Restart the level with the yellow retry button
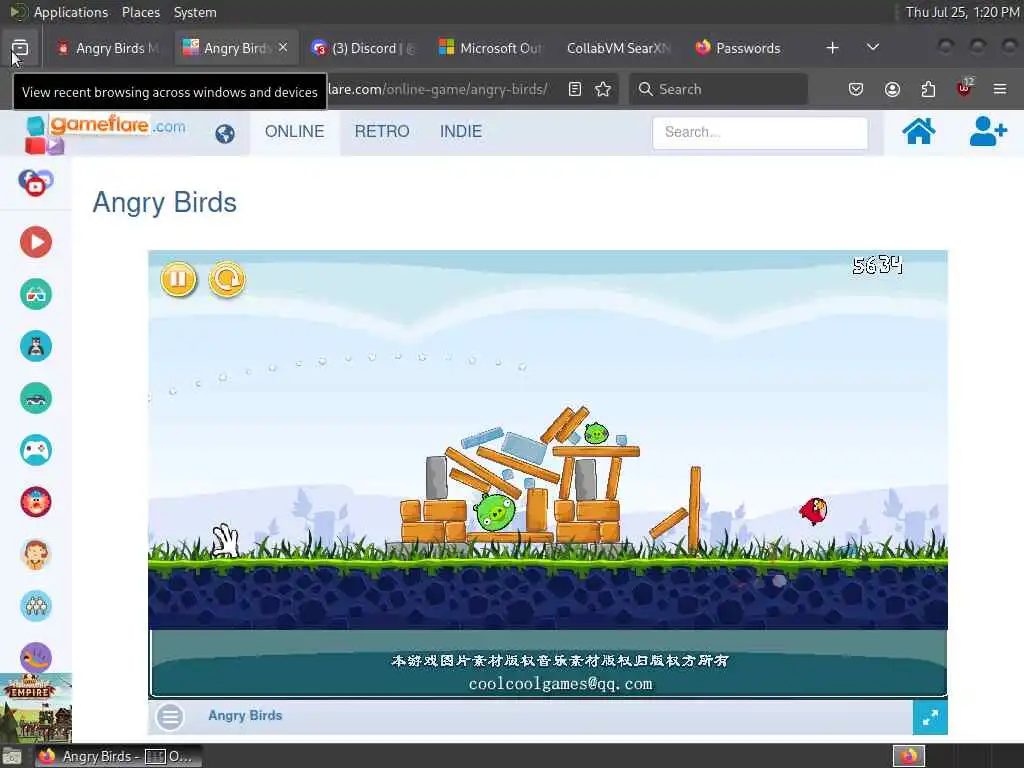The image size is (1024, 768). coord(227,280)
